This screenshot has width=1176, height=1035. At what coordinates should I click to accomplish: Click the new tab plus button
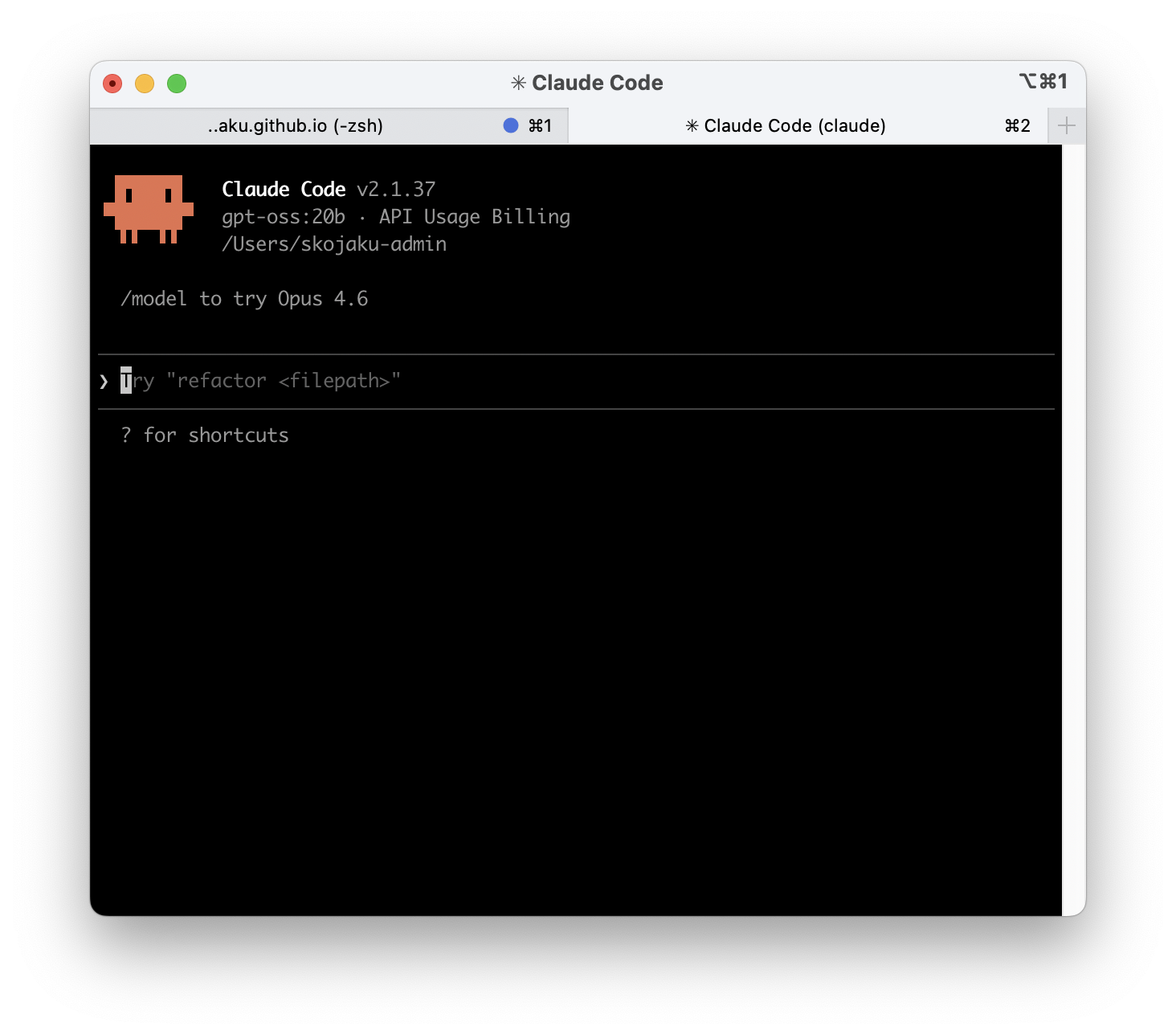pos(1066,126)
